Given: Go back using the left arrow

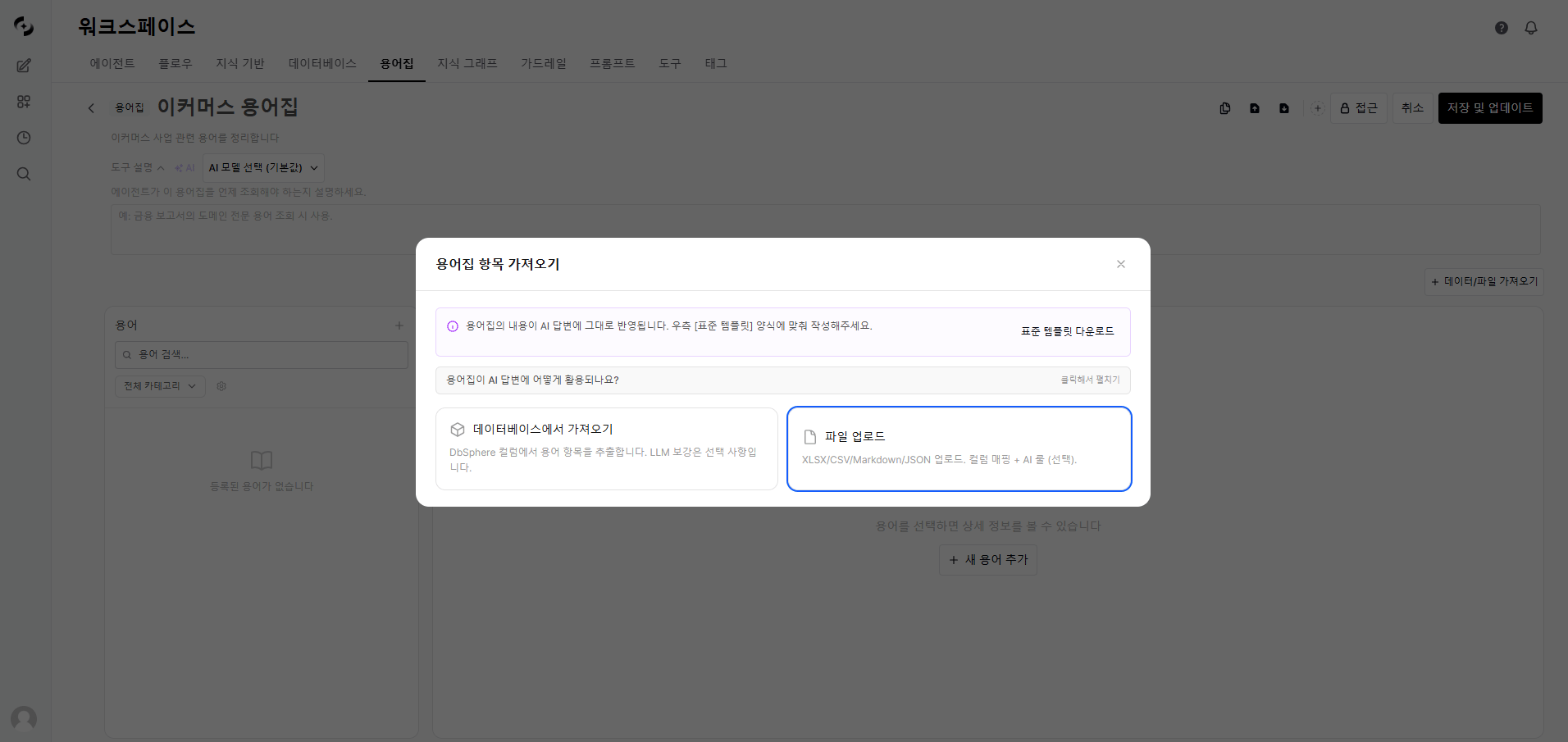Looking at the screenshot, I should [91, 108].
